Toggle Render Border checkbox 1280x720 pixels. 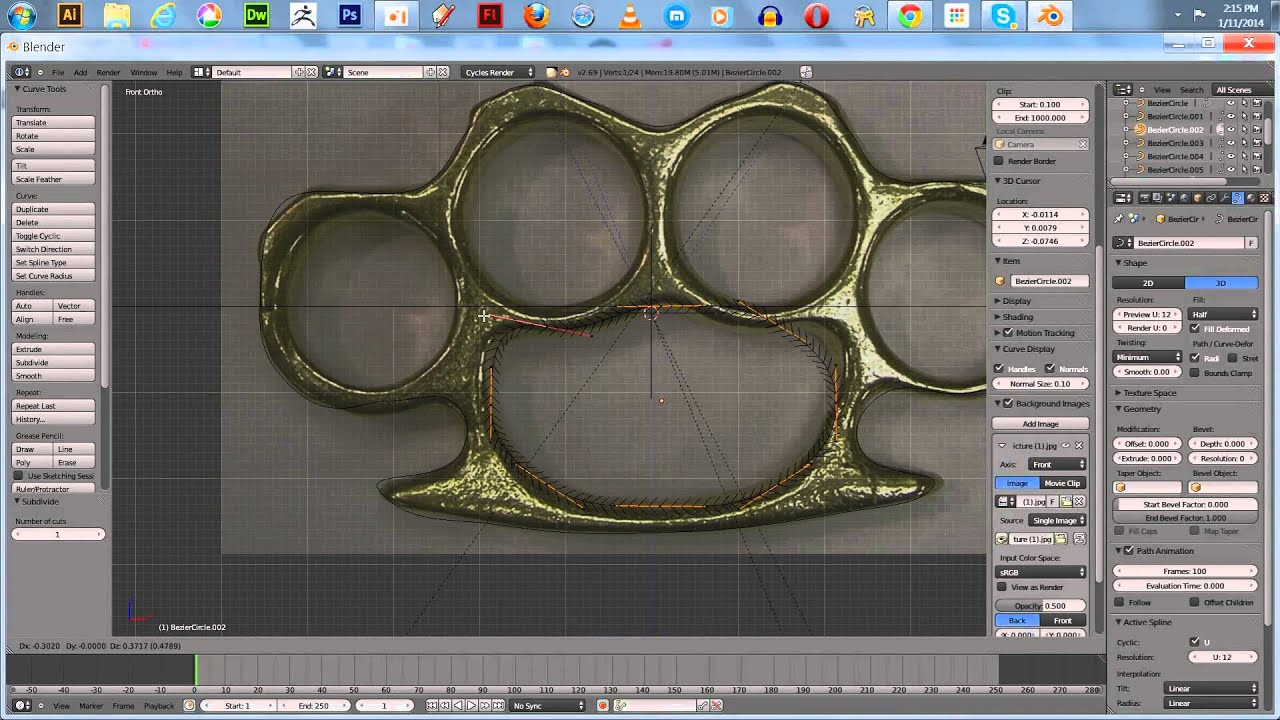coord(999,161)
